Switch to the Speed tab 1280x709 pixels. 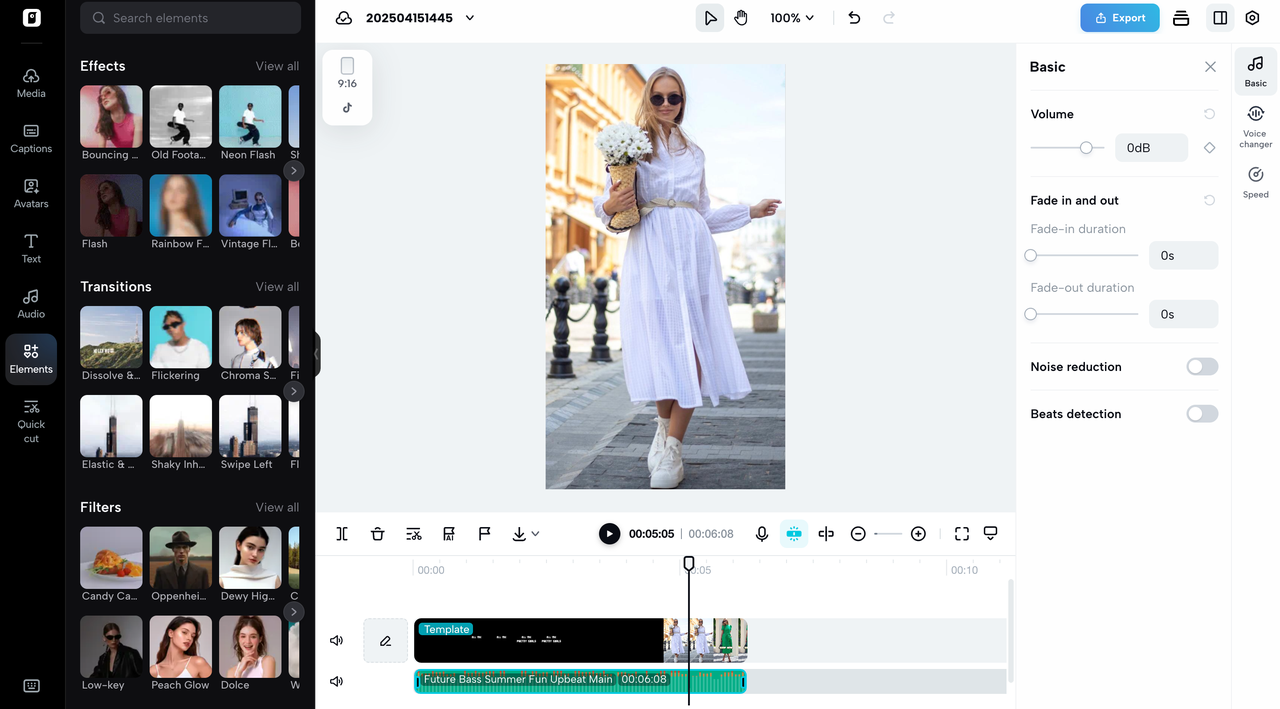(x=1256, y=182)
